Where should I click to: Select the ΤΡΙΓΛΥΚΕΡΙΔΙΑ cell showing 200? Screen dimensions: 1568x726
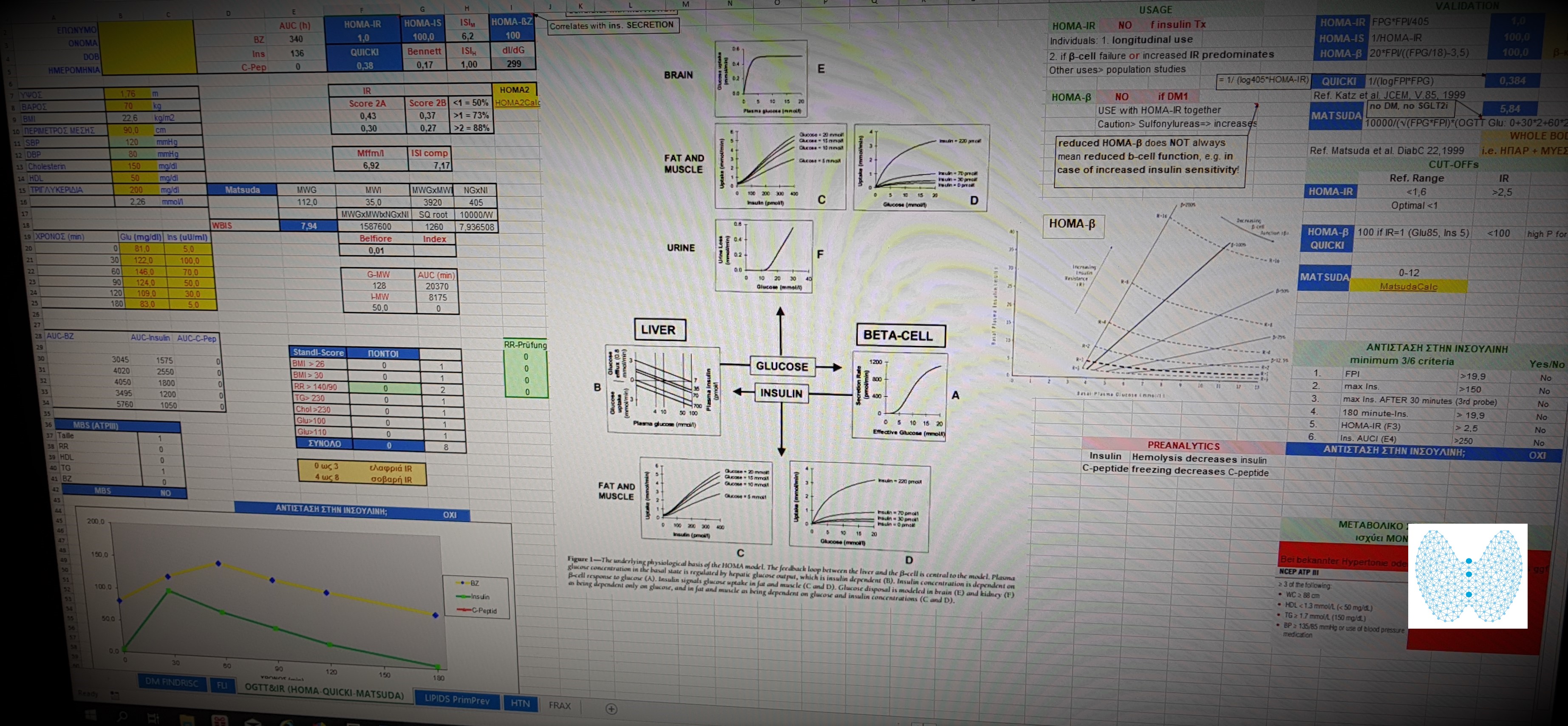pos(136,190)
